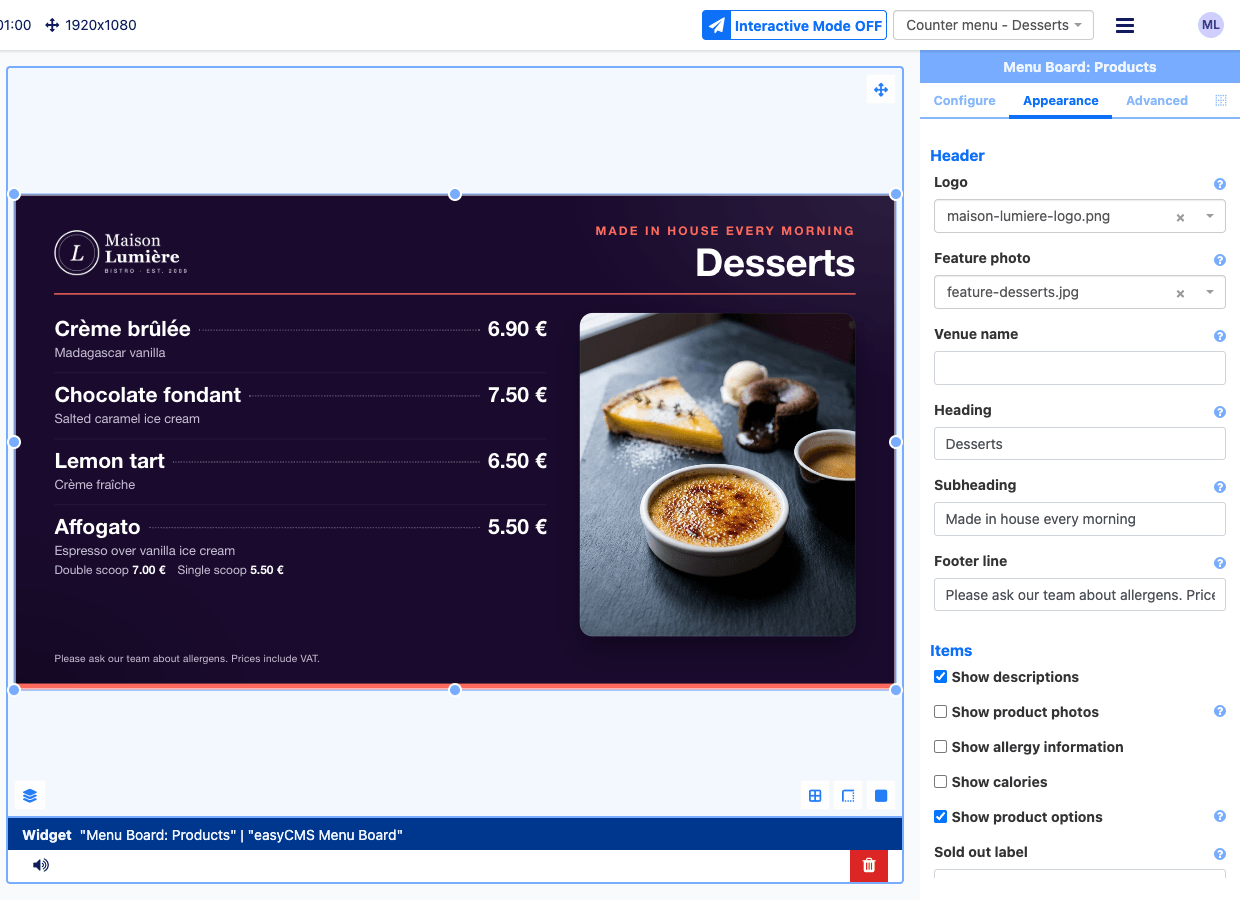
Task: Open help for the Subheading field
Action: click(x=1220, y=487)
